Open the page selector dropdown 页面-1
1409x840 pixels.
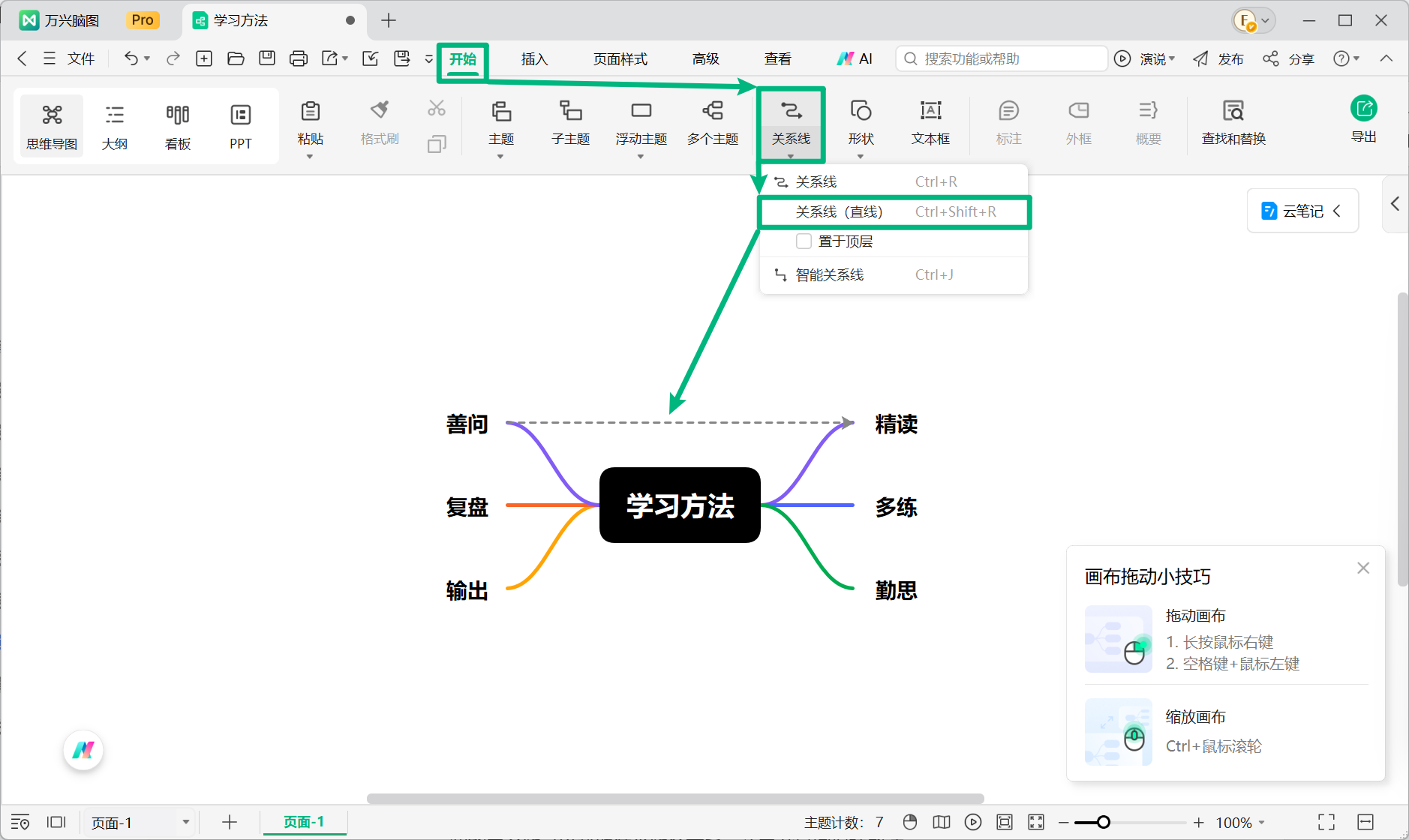pos(140,822)
